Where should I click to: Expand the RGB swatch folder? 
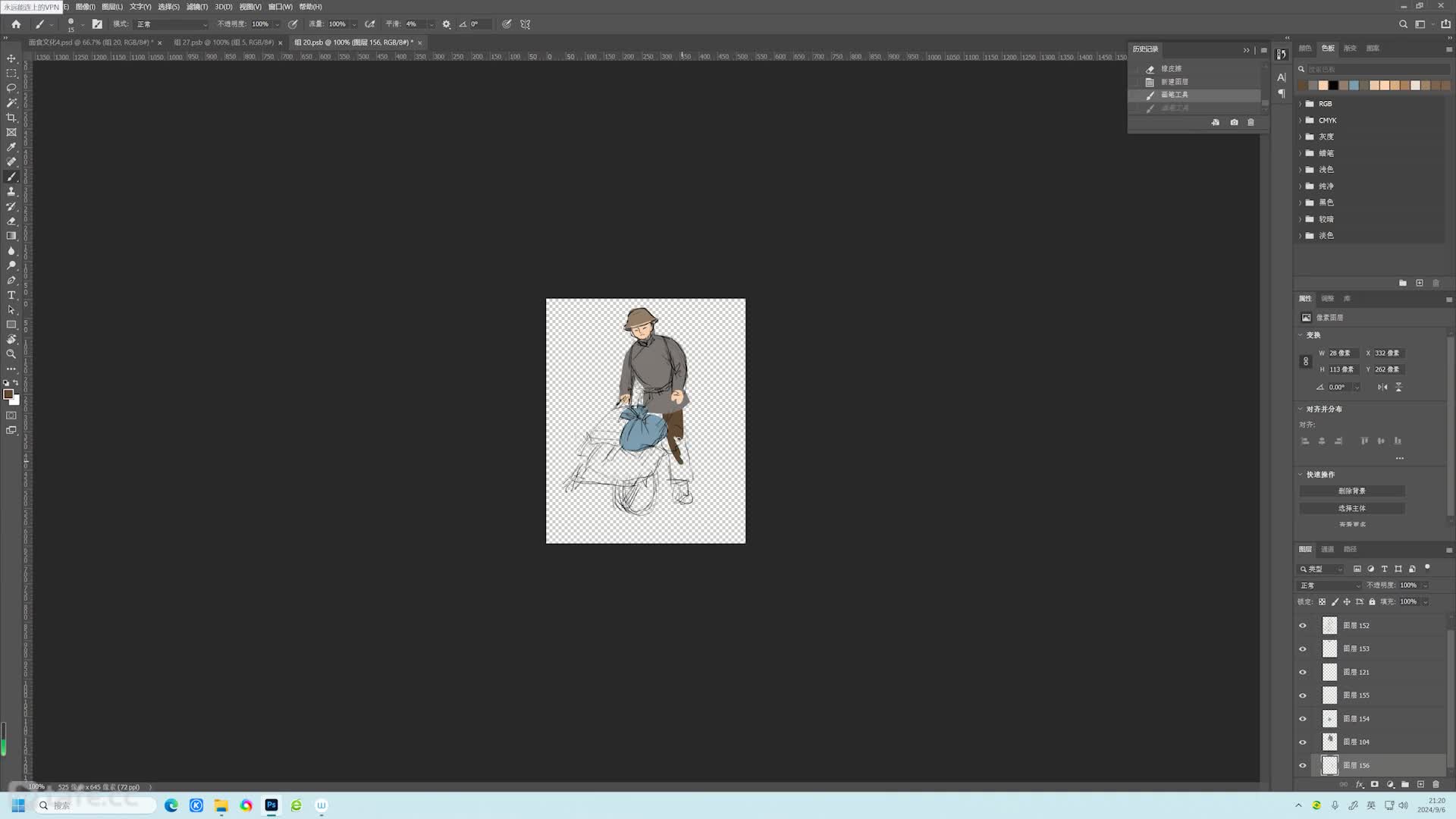(1301, 104)
